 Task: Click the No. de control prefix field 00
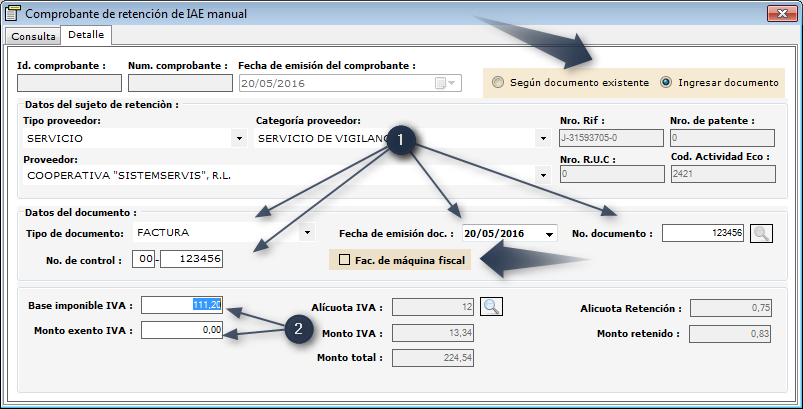click(x=143, y=259)
